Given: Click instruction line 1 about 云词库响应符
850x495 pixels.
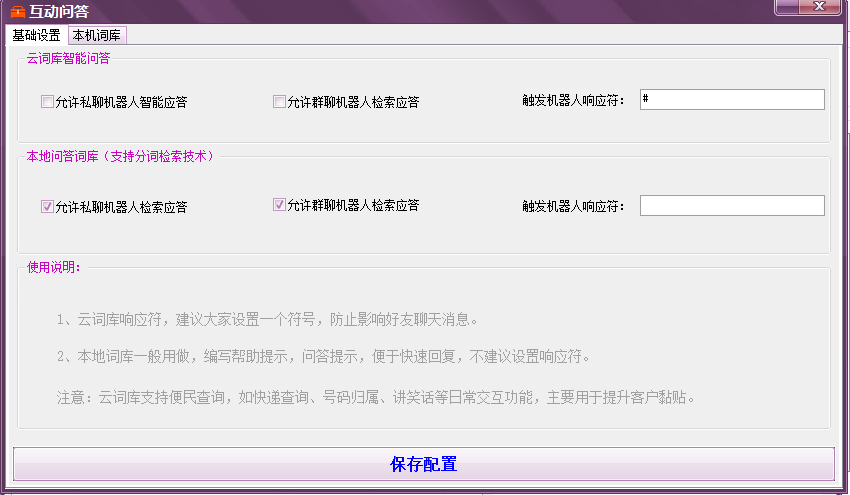Looking at the screenshot, I should (268, 320).
